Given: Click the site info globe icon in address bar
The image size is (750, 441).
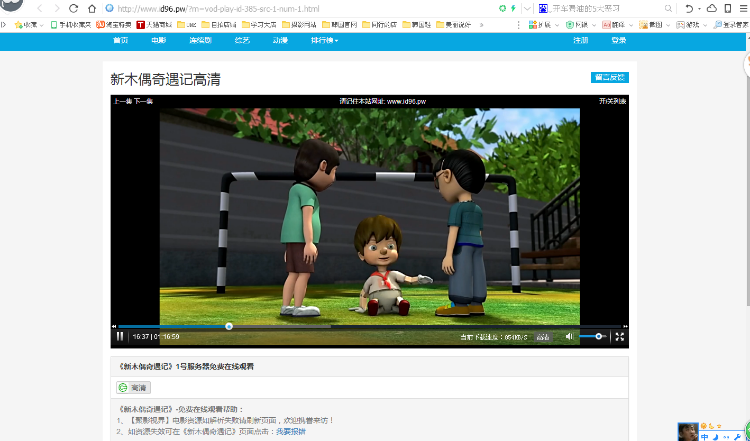Looking at the screenshot, I should tap(109, 8).
